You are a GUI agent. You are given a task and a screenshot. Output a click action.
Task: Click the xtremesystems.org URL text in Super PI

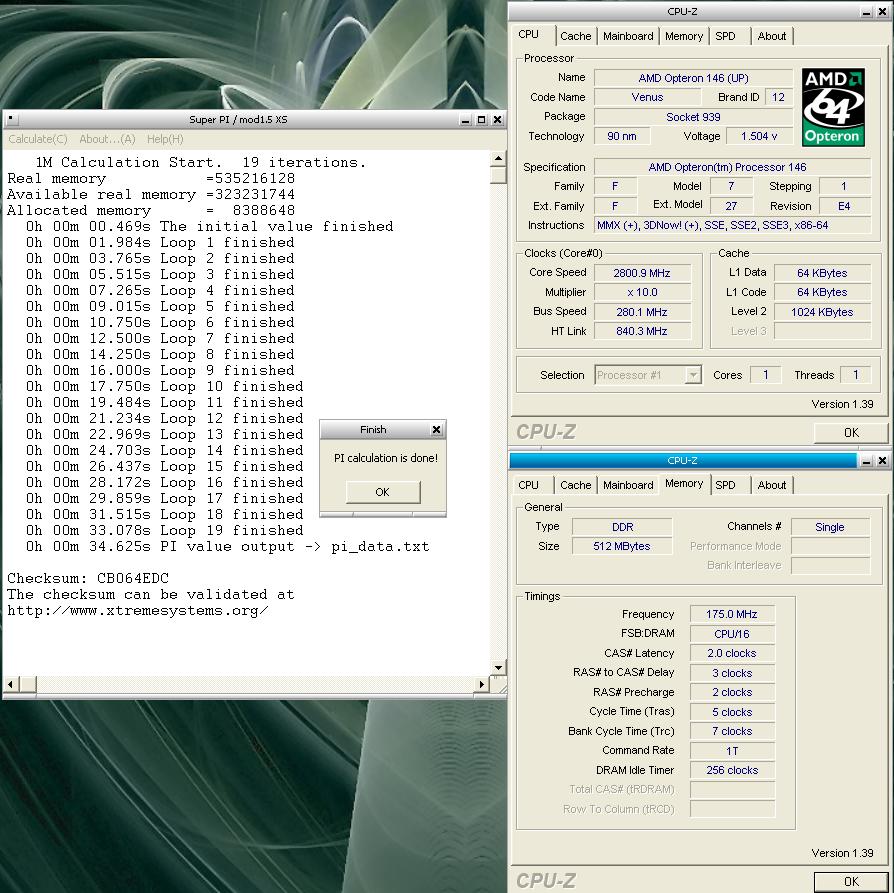tap(137, 611)
